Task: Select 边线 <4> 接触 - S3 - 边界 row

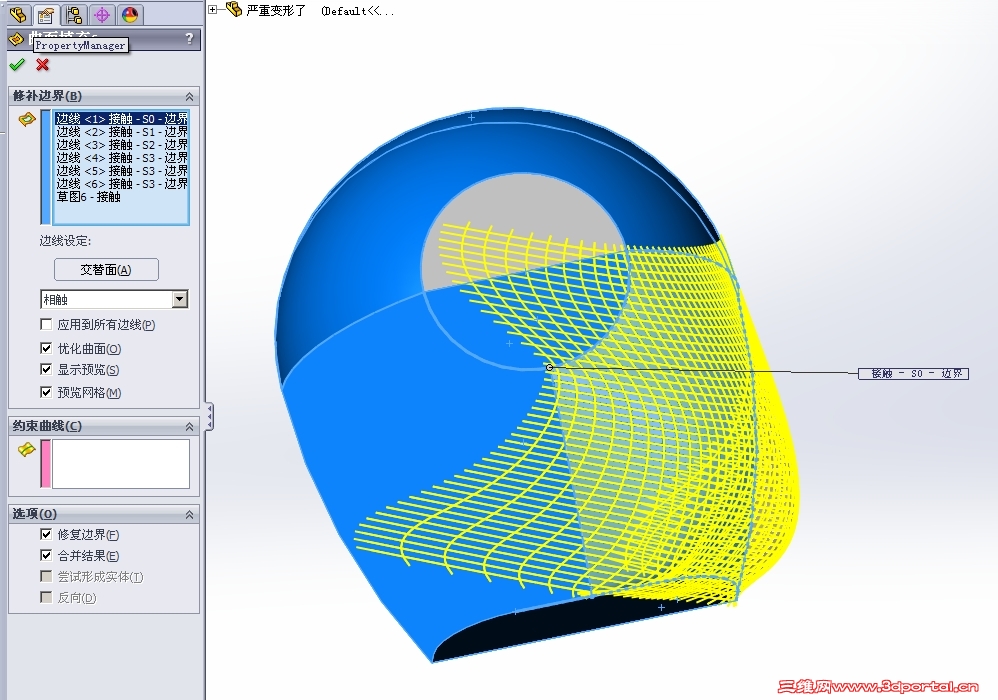Action: click(x=122, y=158)
